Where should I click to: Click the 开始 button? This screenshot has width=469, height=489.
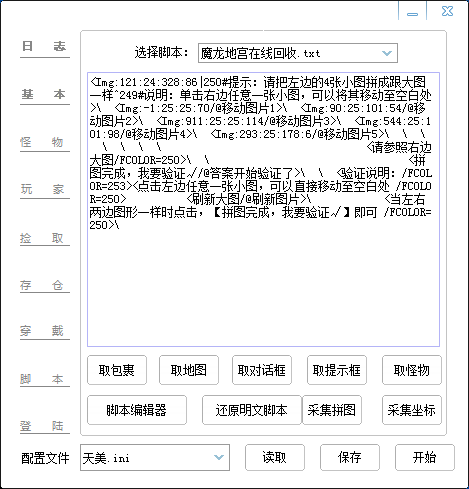coord(425,457)
